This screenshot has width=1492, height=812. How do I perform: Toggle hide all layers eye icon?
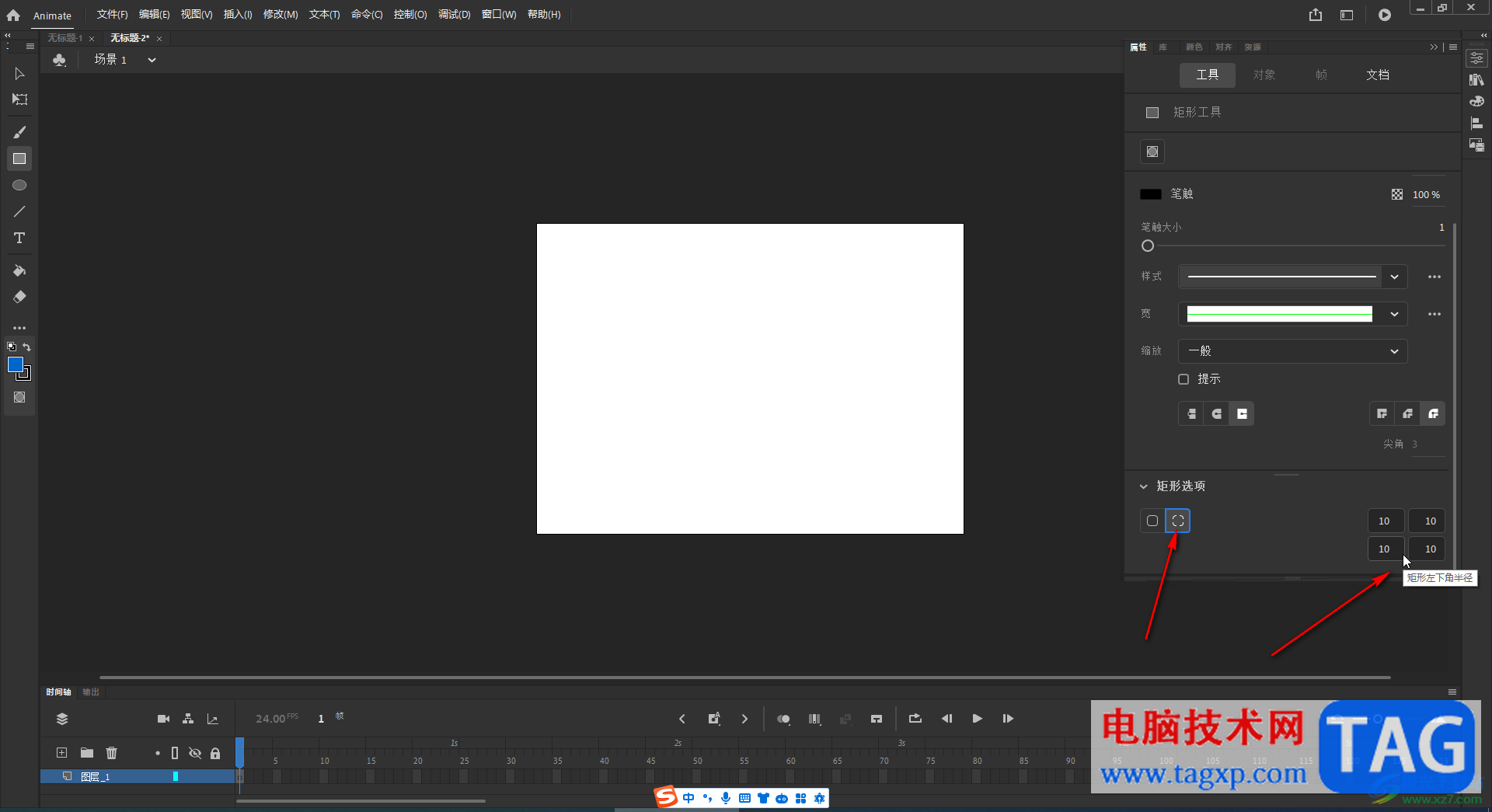(x=195, y=753)
